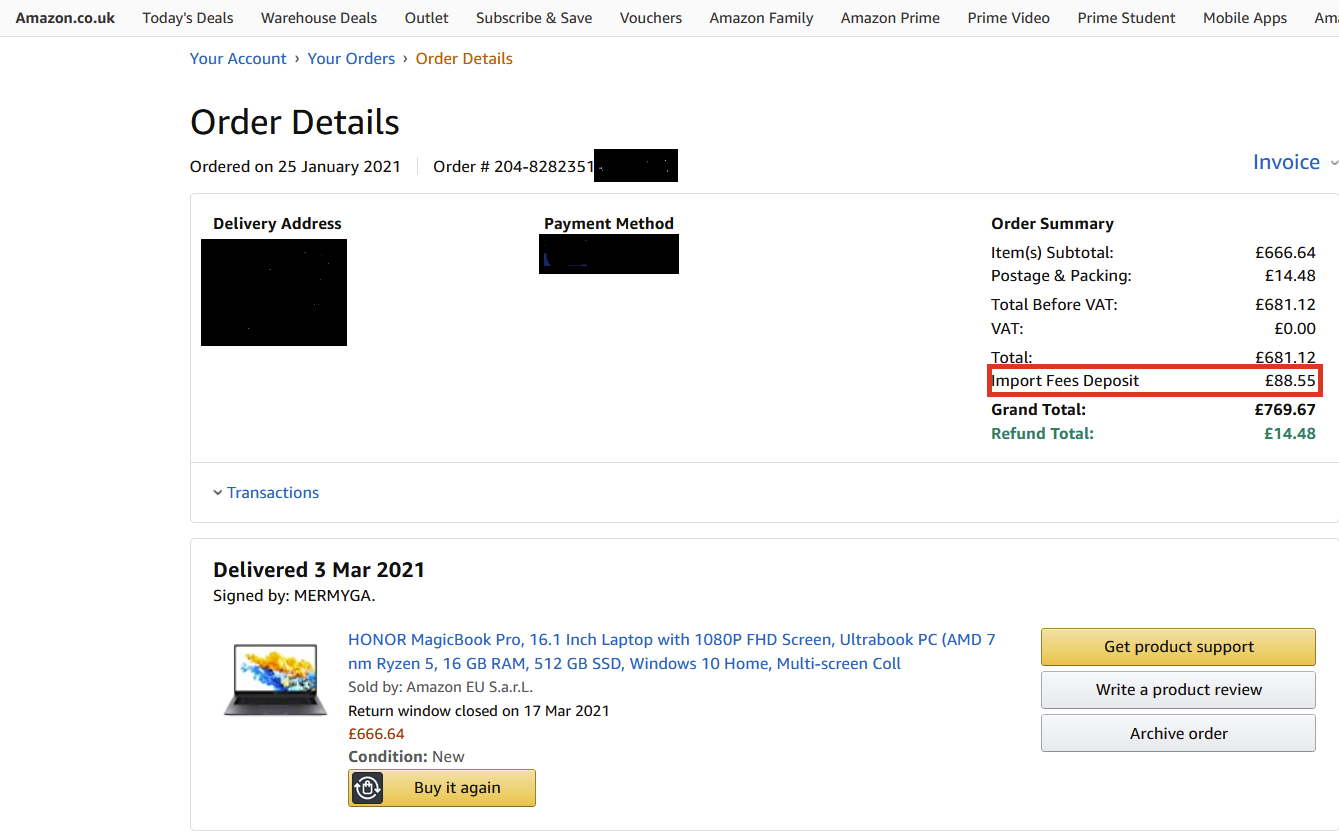The height and width of the screenshot is (831, 1339).
Task: Open Your Account breadcrumb link
Action: click(238, 58)
